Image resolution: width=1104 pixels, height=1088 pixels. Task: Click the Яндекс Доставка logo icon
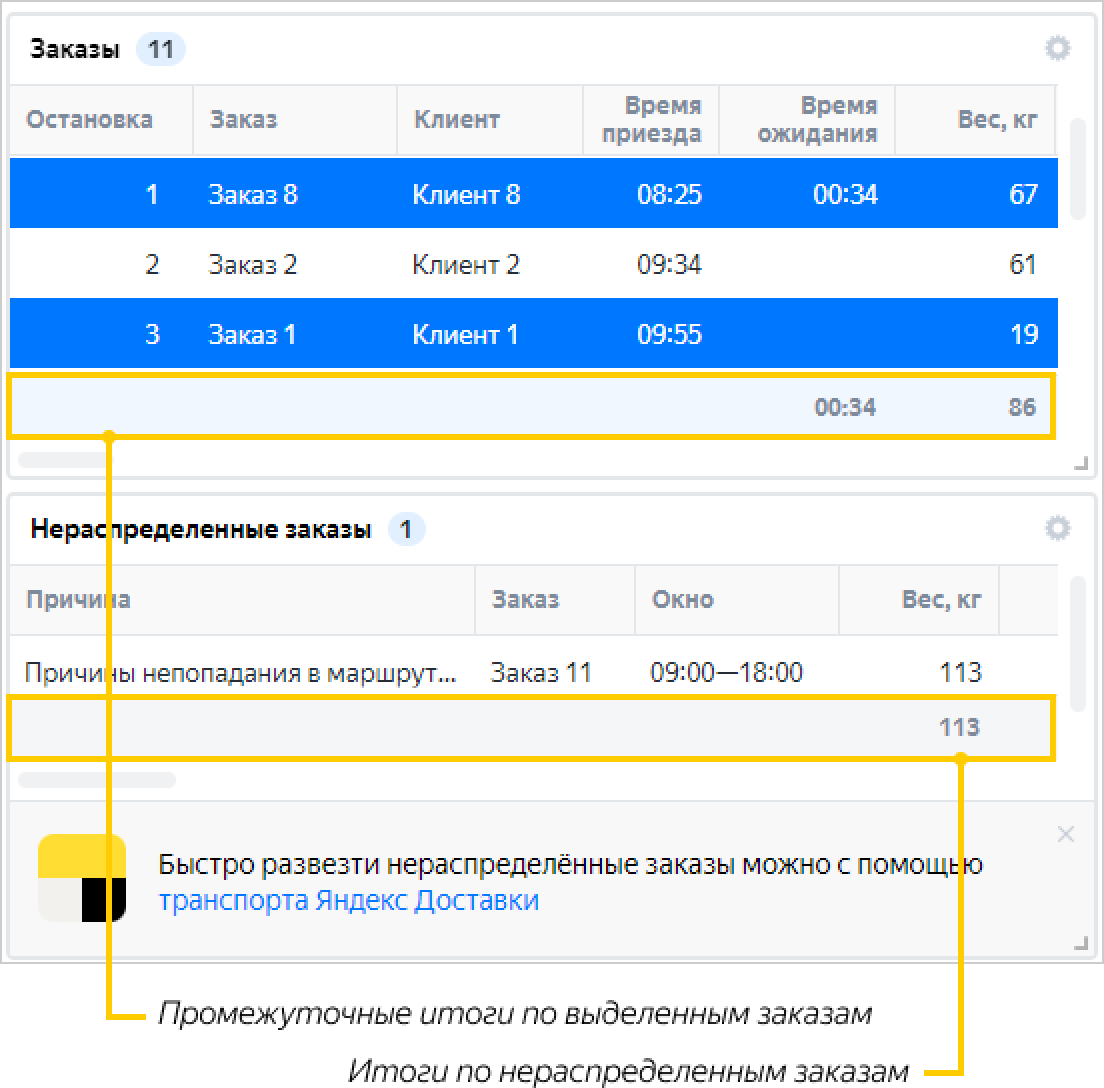[82, 878]
